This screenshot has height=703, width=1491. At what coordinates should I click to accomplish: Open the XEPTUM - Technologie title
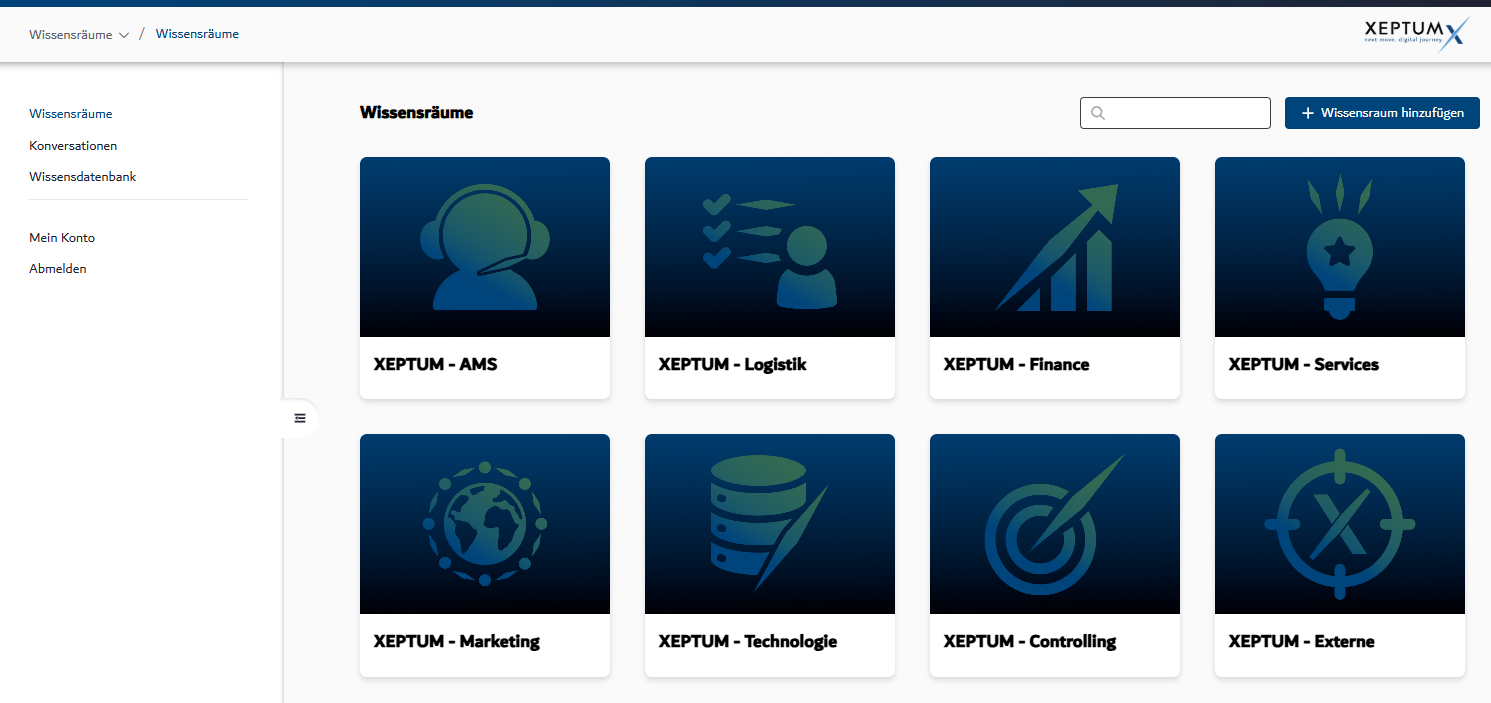click(x=747, y=641)
